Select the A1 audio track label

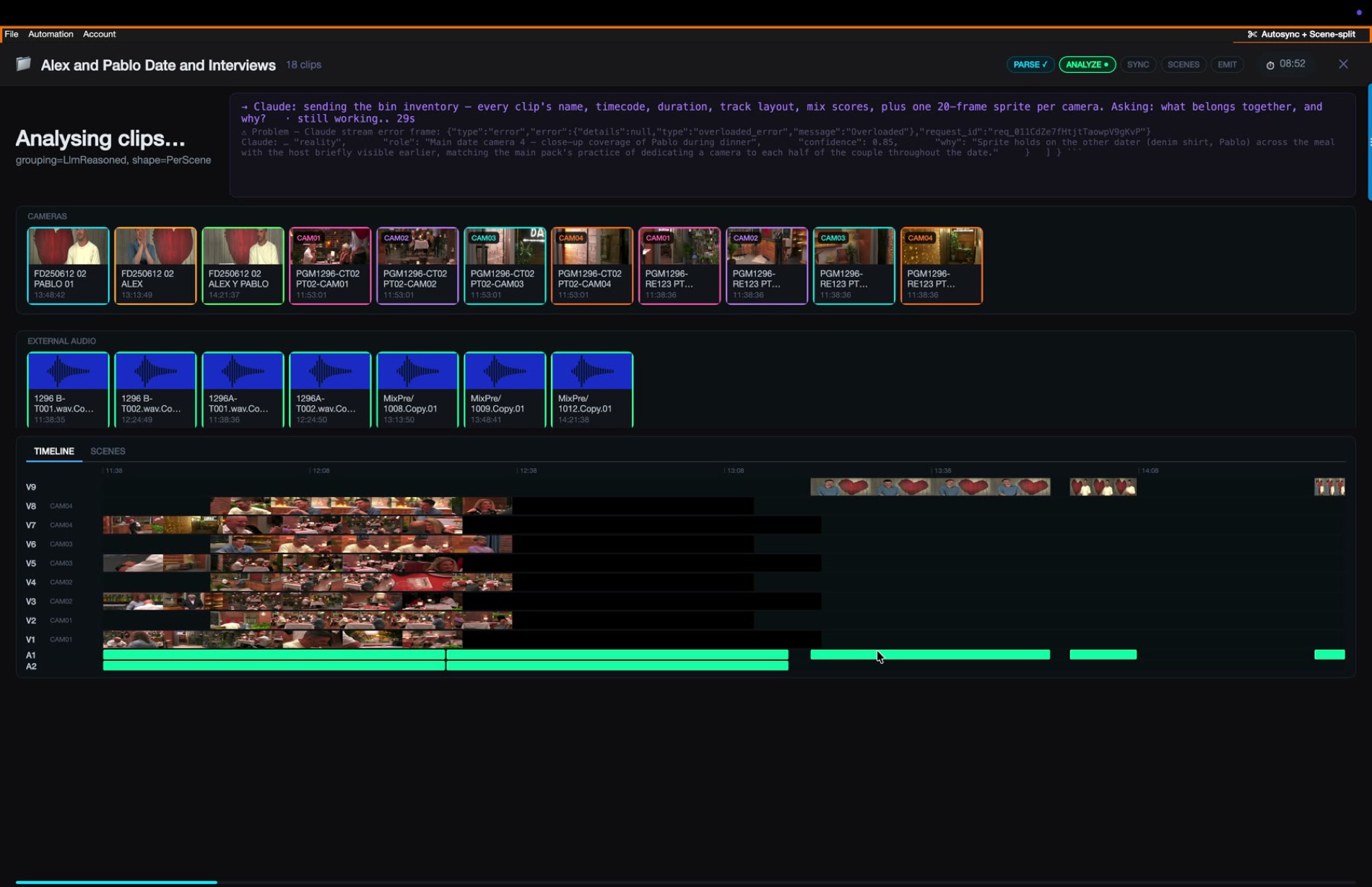[x=31, y=655]
